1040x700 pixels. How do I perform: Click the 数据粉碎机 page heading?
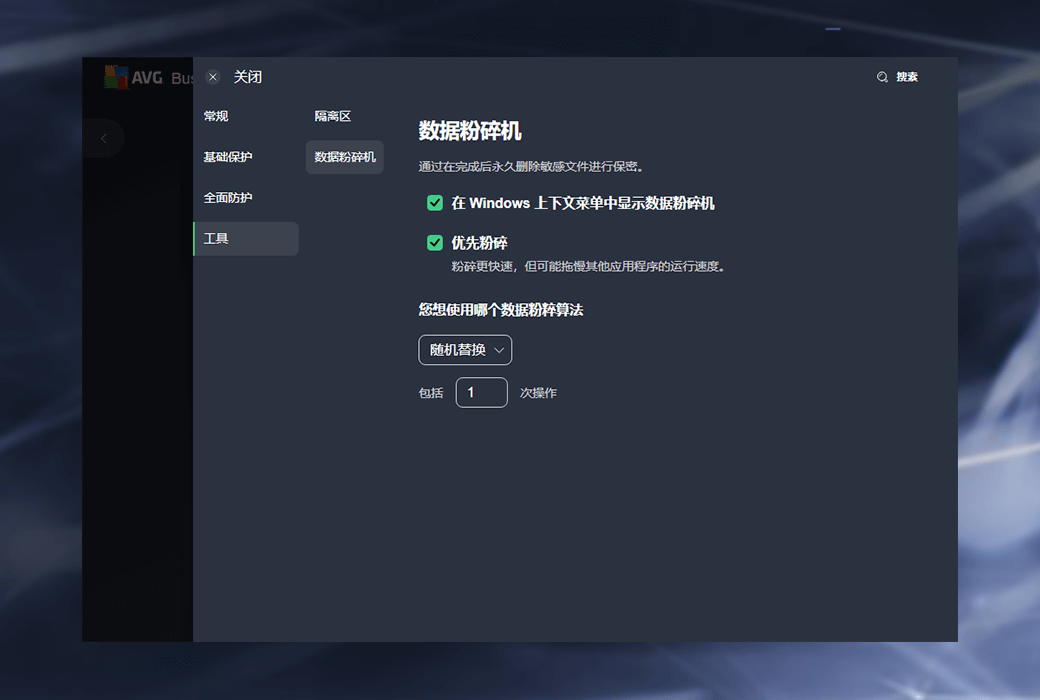tap(470, 131)
